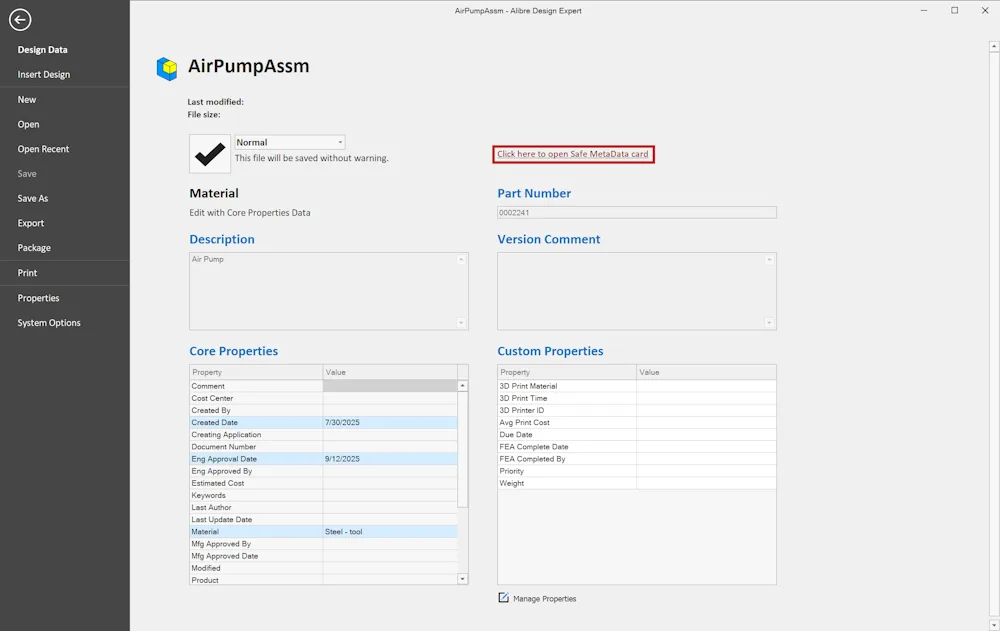The image size is (1000, 631).
Task: Click the Custom Properties Property column header
Action: (567, 372)
